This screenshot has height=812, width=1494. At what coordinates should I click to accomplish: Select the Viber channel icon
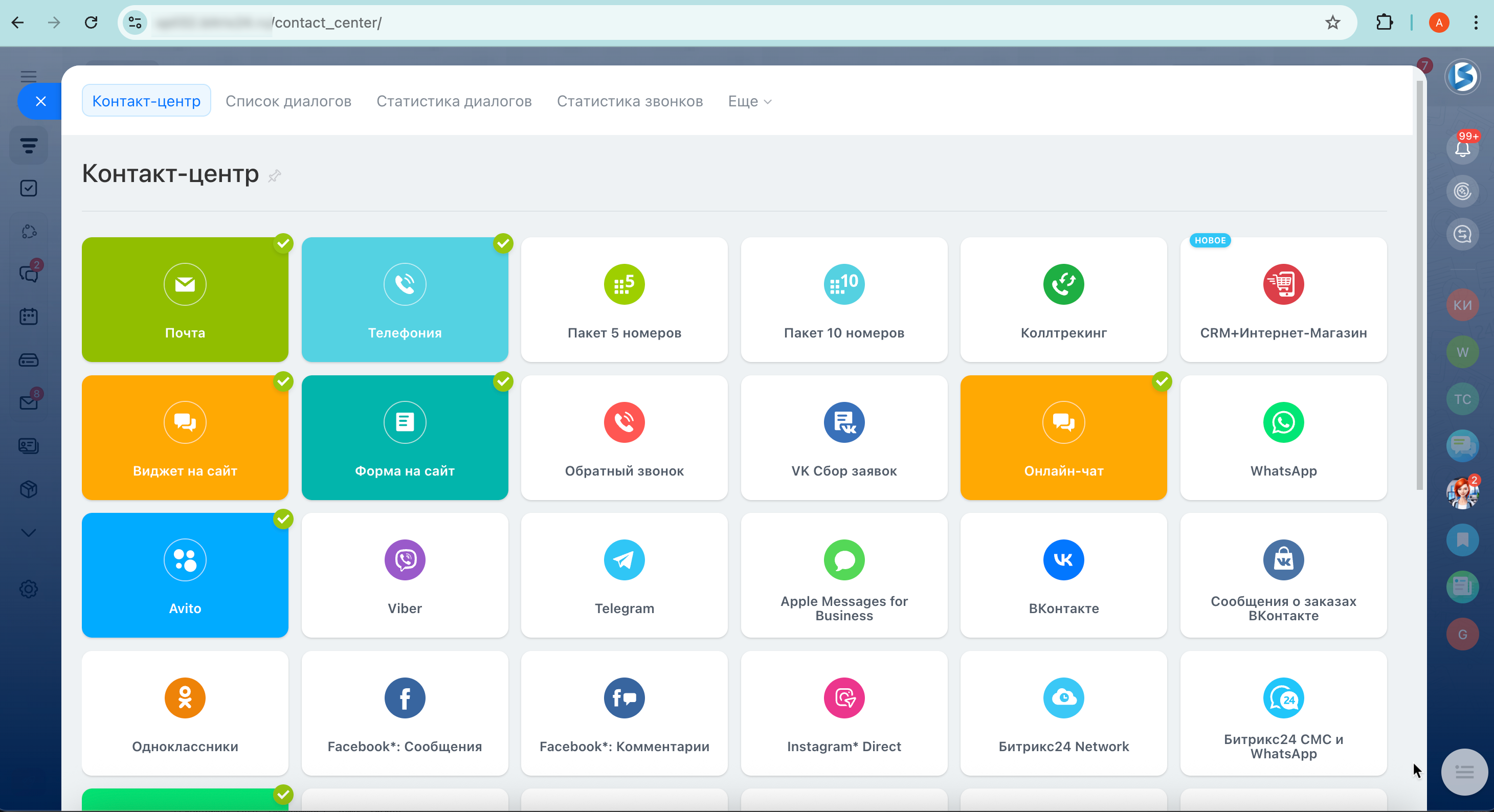coord(405,560)
